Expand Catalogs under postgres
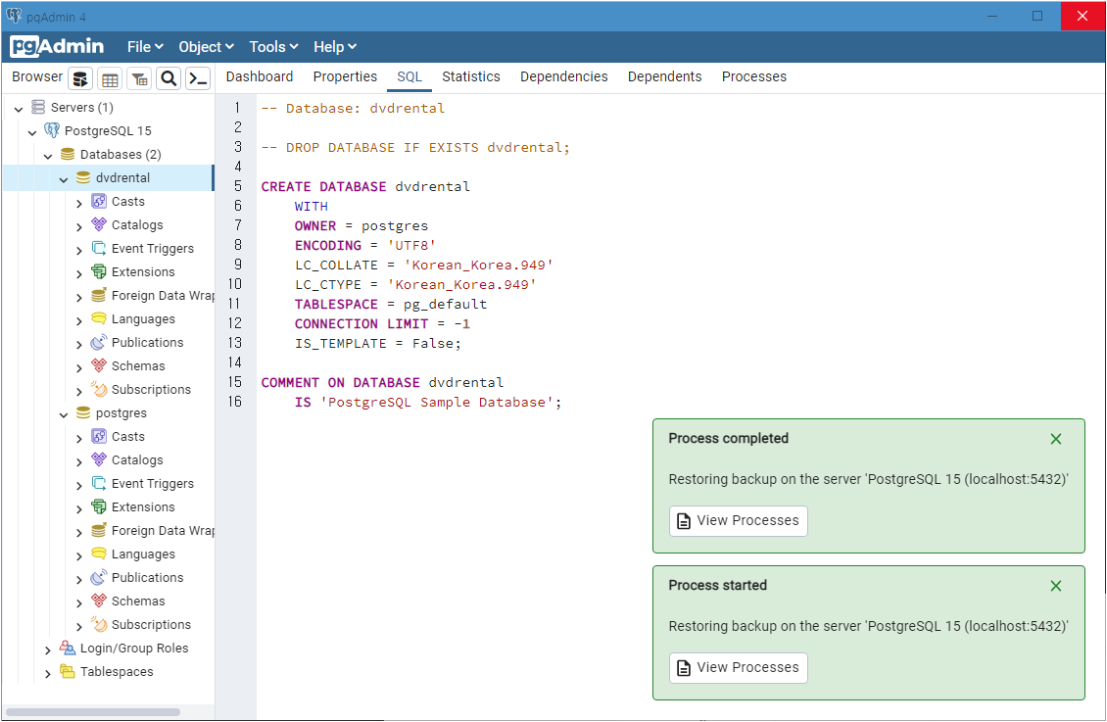This screenshot has height=722, width=1107. tap(79, 462)
